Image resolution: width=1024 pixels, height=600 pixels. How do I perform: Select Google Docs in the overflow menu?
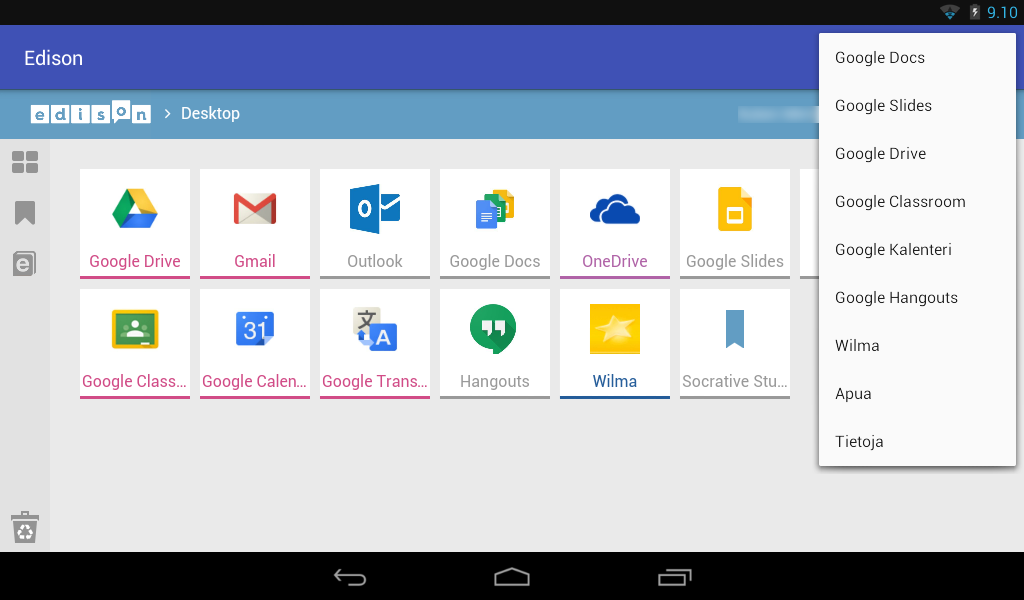[x=917, y=57]
